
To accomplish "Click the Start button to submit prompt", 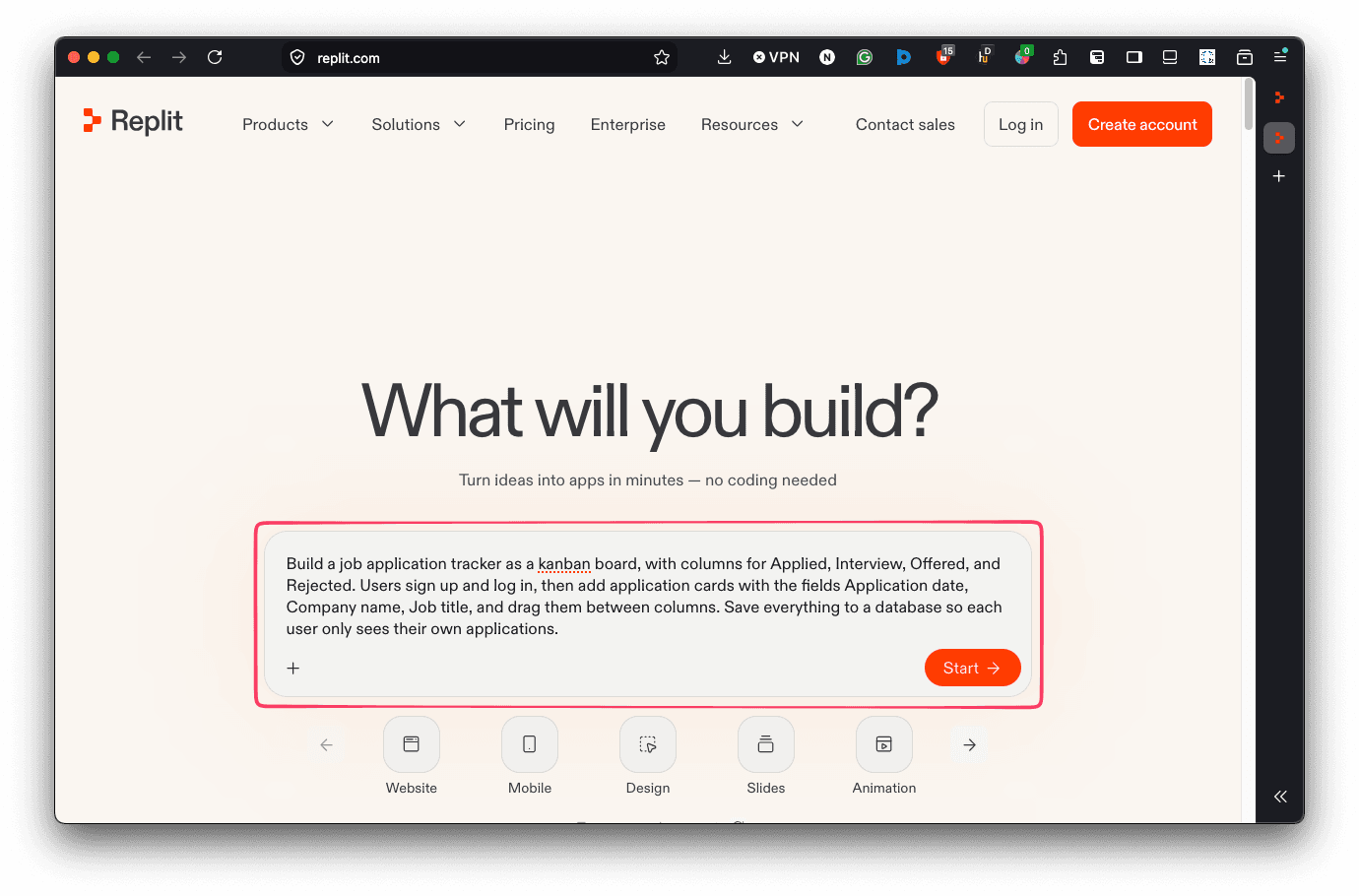I will (973, 668).
